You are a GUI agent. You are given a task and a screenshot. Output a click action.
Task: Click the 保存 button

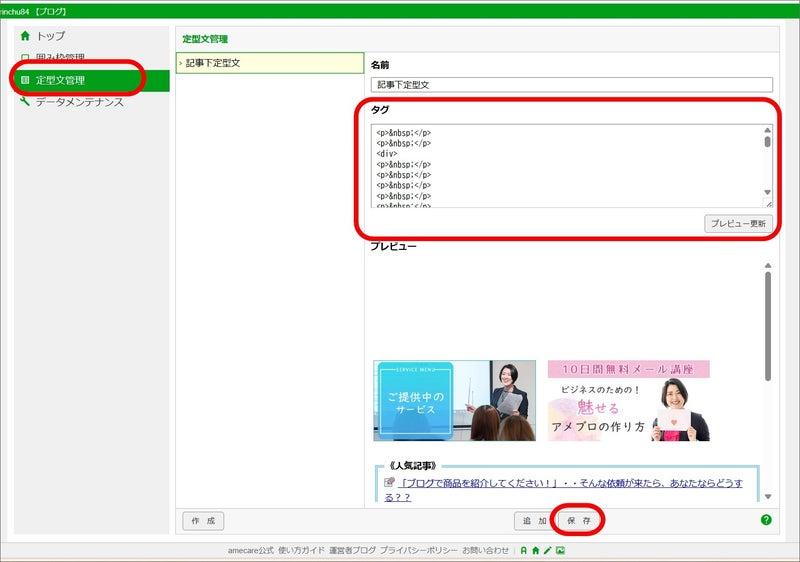pyautogui.click(x=579, y=521)
